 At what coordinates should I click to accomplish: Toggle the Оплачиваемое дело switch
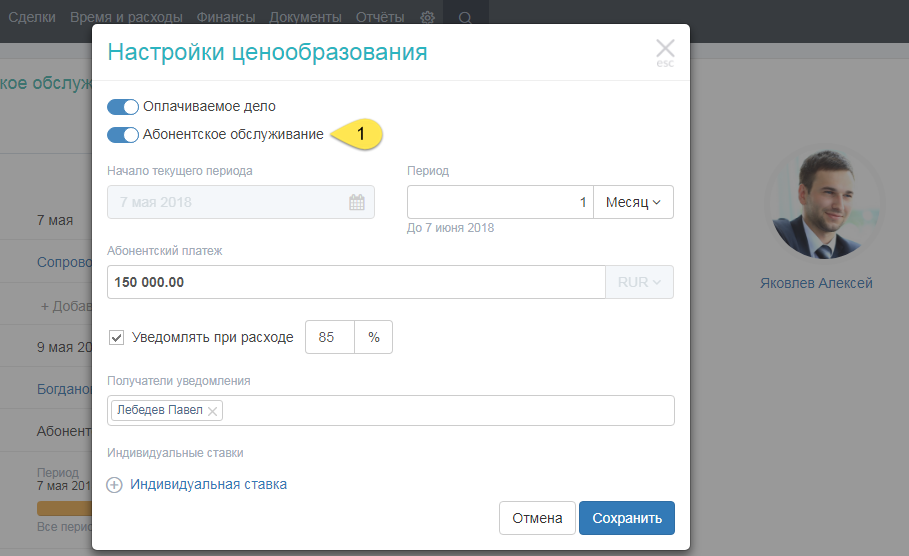coord(122,106)
